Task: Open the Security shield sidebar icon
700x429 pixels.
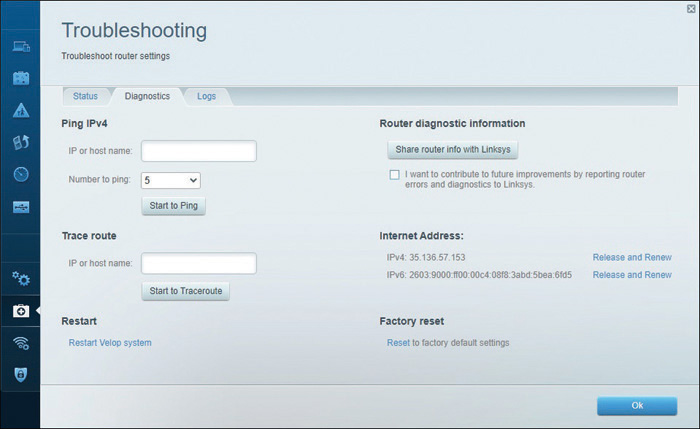Action: [21, 375]
